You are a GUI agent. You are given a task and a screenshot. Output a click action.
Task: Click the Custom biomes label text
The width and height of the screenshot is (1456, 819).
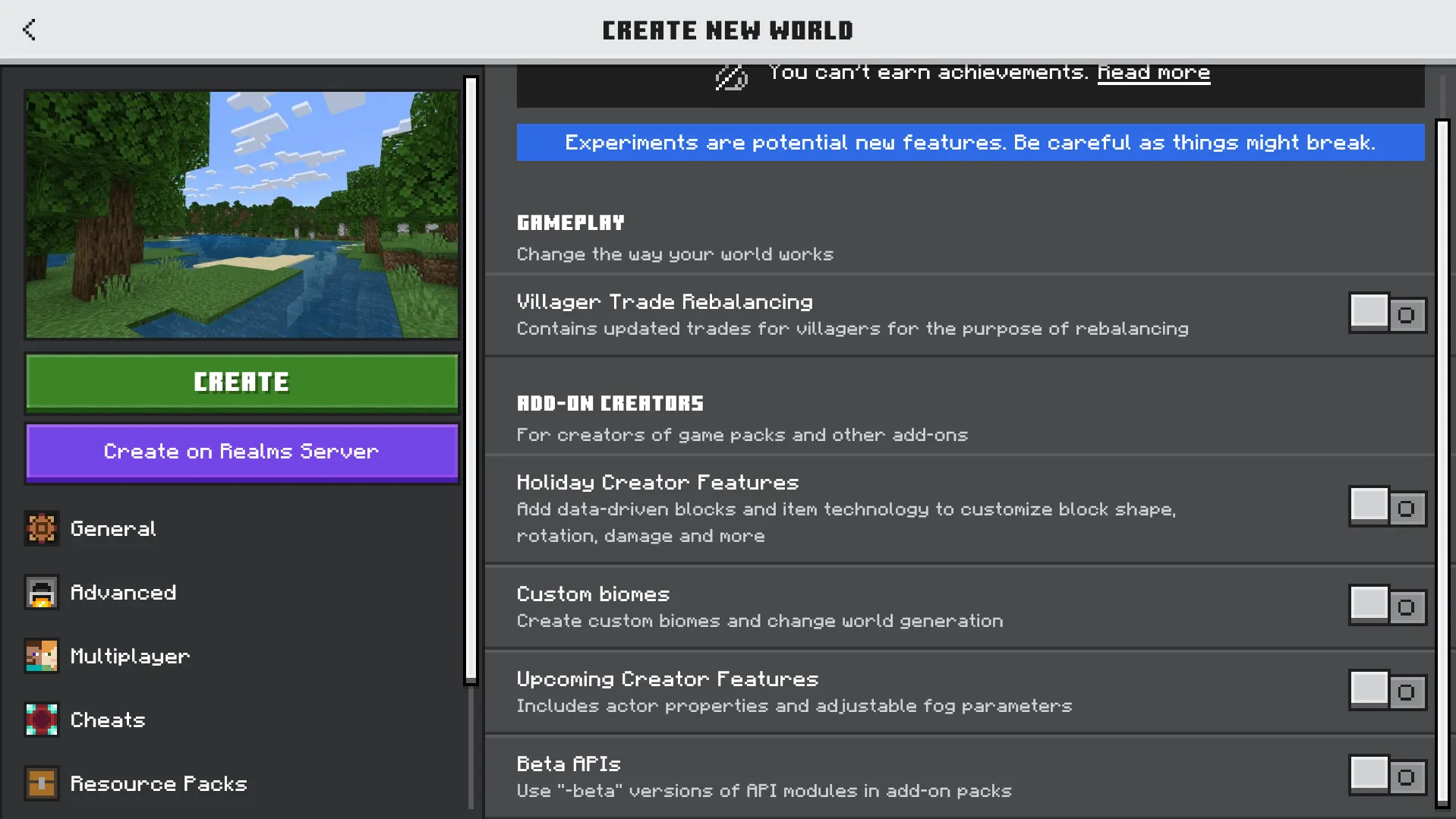[593, 594]
